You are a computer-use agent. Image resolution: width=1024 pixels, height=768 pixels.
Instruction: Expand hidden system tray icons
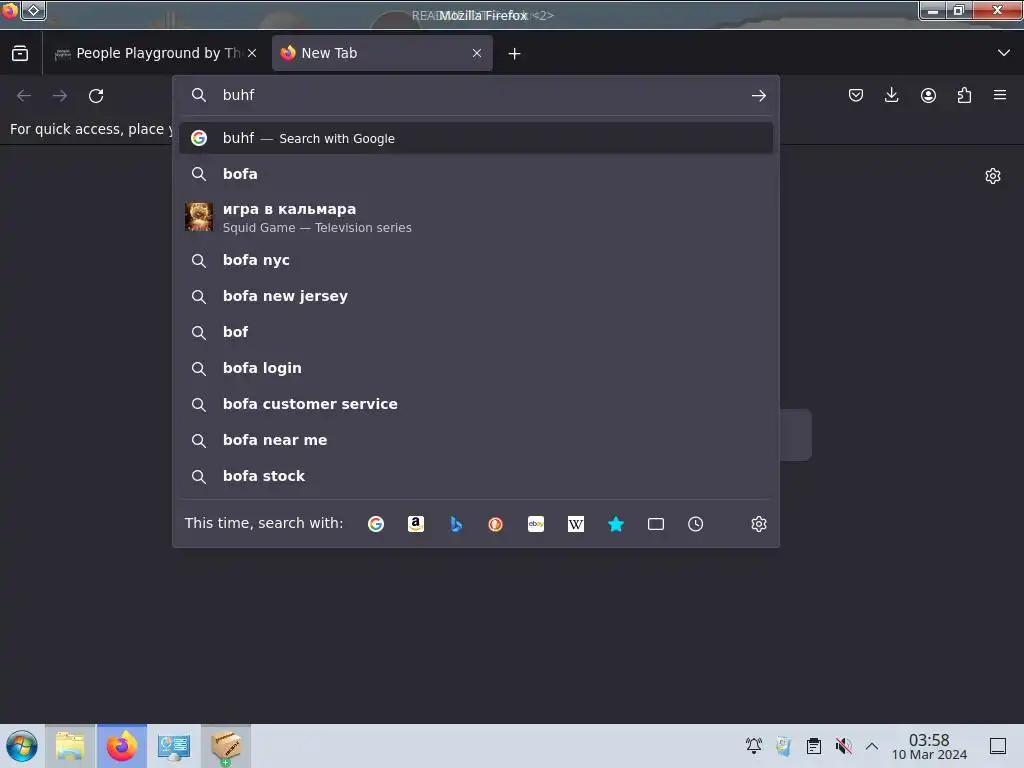click(x=872, y=745)
